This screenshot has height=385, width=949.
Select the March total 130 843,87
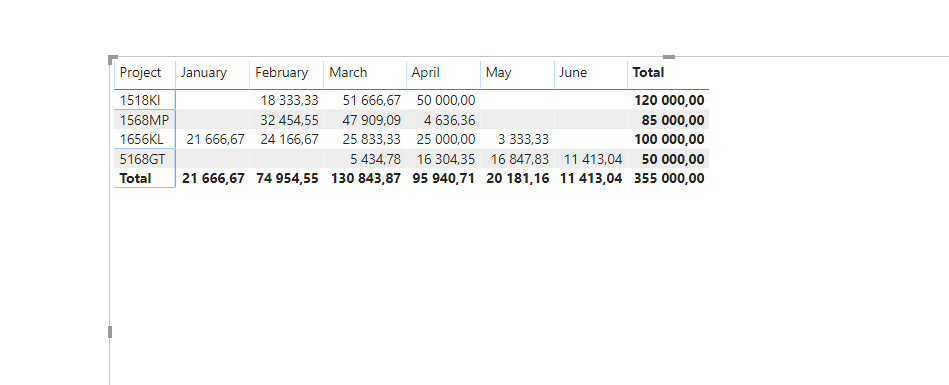(x=366, y=179)
